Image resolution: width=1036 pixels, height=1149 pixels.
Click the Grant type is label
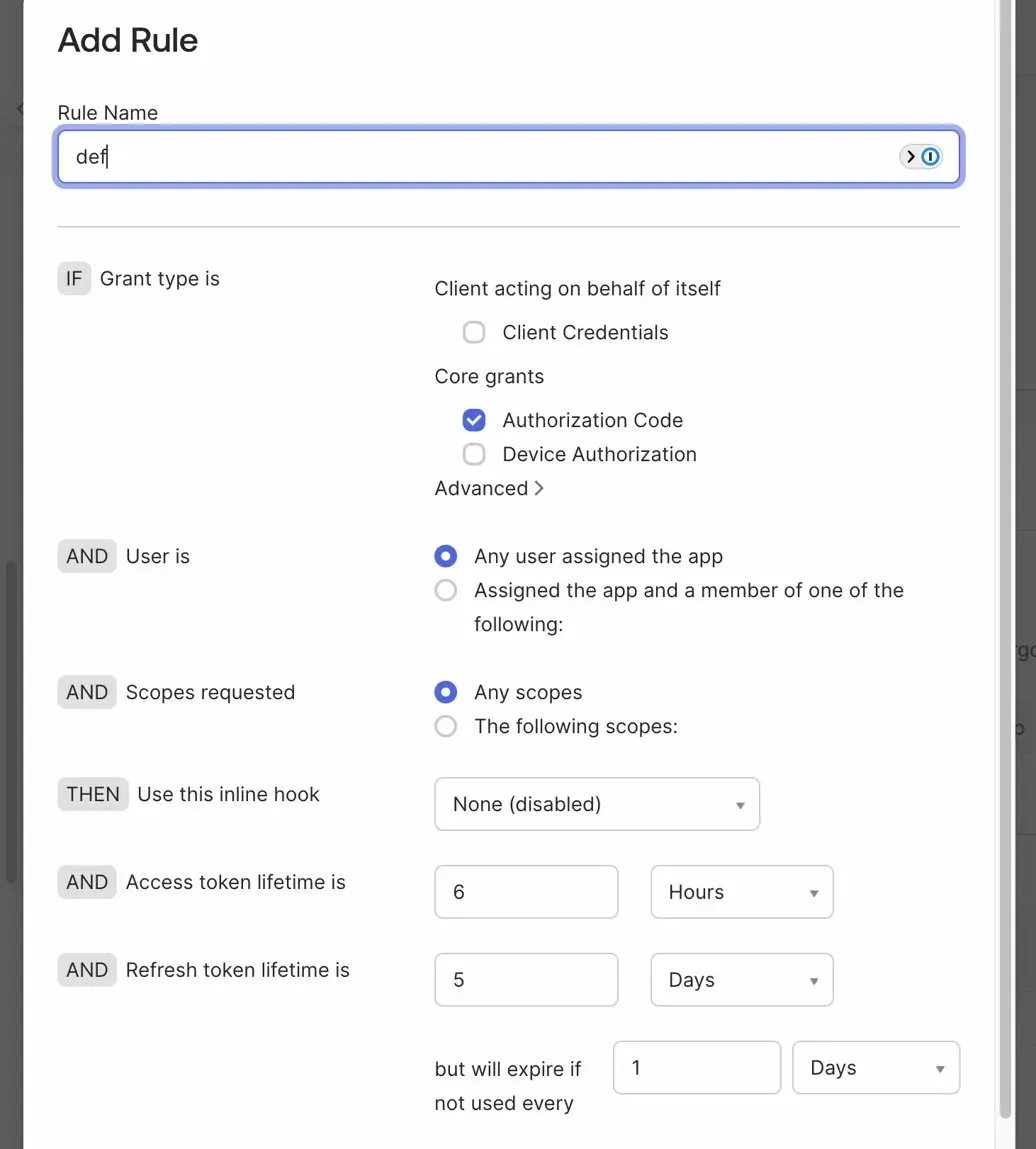160,278
